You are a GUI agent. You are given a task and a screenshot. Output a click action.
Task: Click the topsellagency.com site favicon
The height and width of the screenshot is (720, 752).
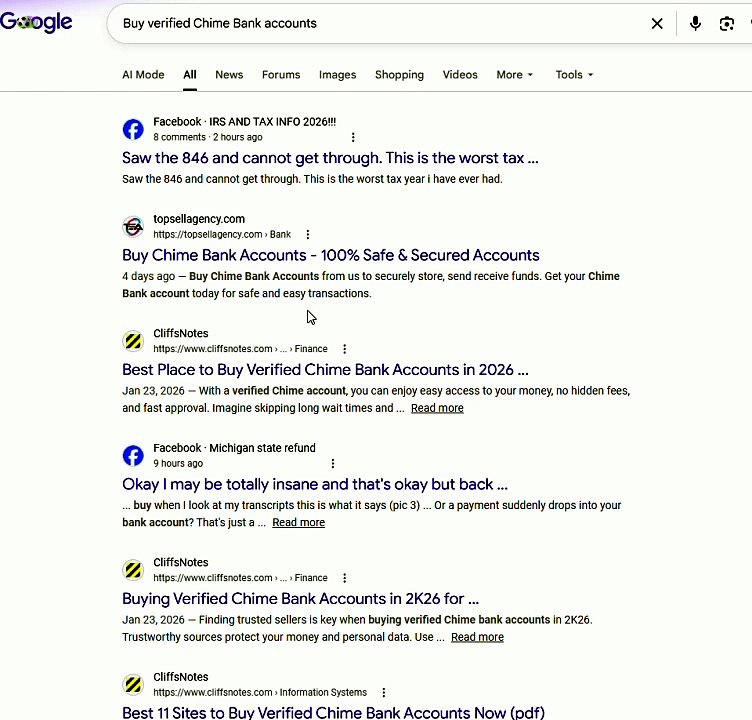[x=133, y=226]
